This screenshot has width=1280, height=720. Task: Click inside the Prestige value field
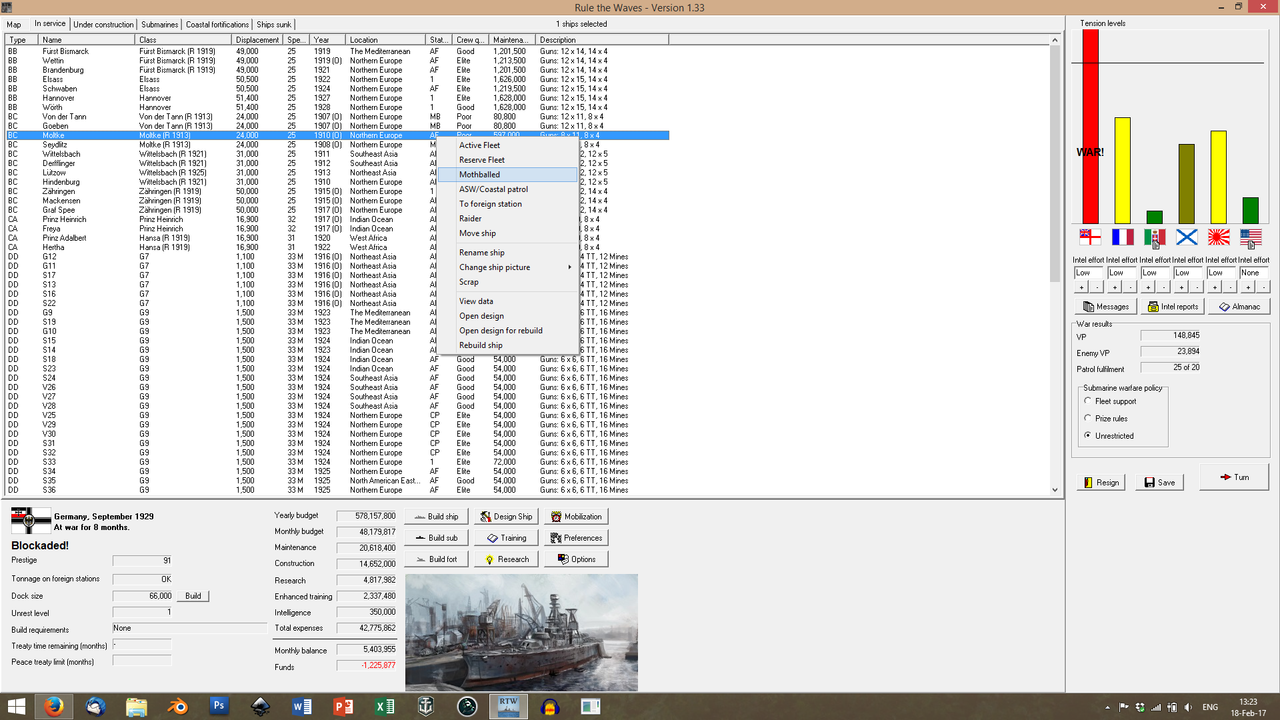coord(140,560)
